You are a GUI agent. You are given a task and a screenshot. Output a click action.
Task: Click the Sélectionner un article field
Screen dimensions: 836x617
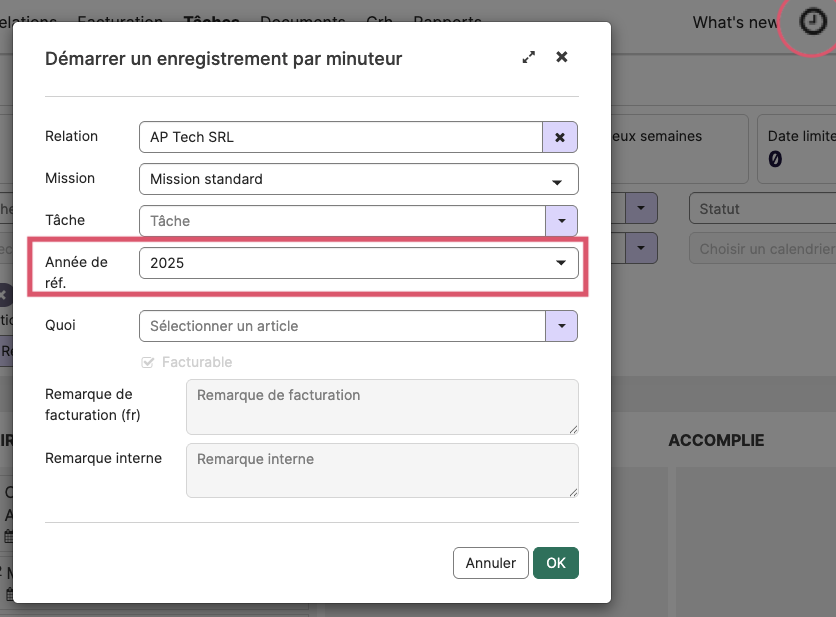pyautogui.click(x=342, y=326)
